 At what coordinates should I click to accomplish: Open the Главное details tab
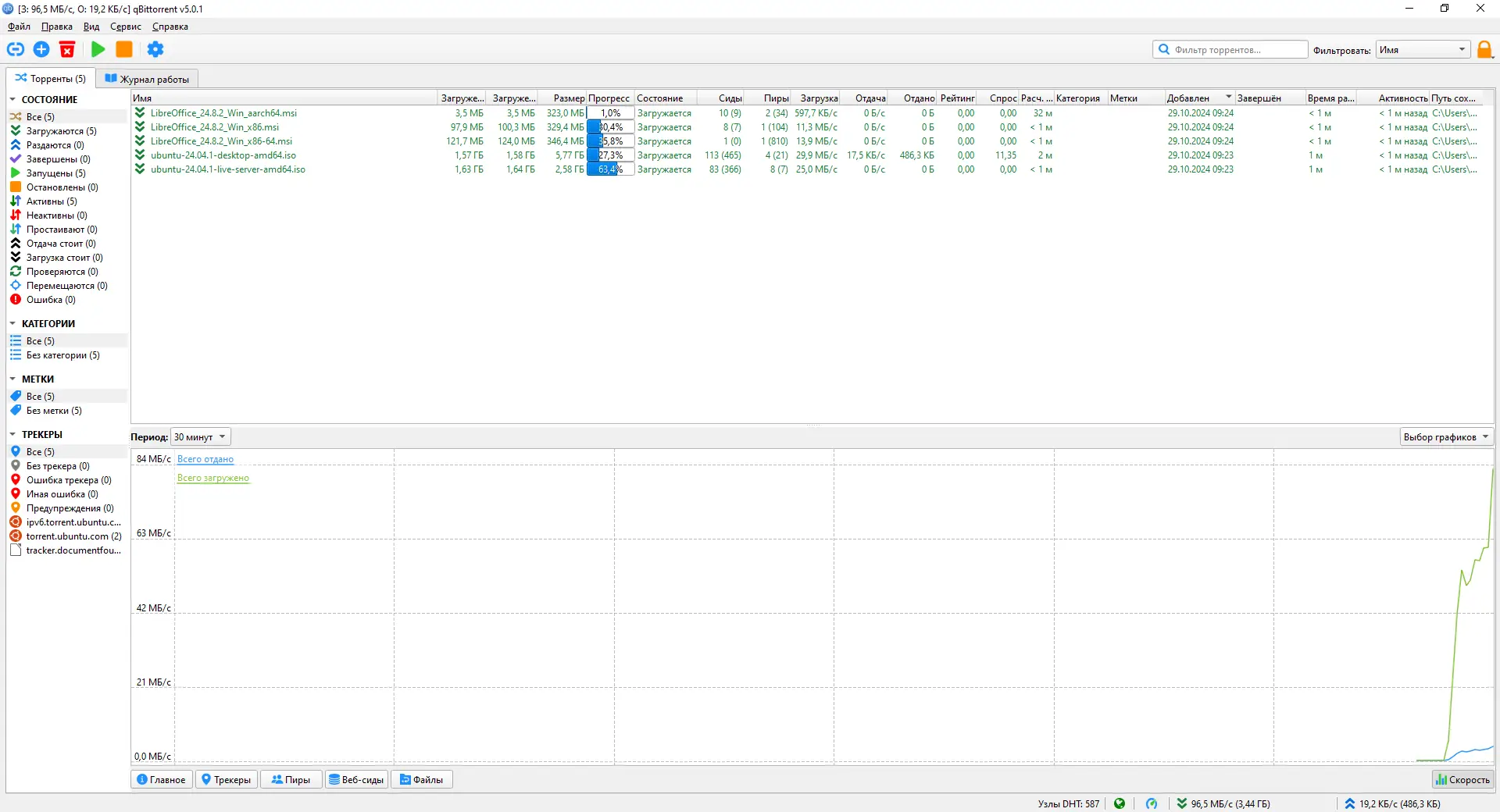[161, 779]
